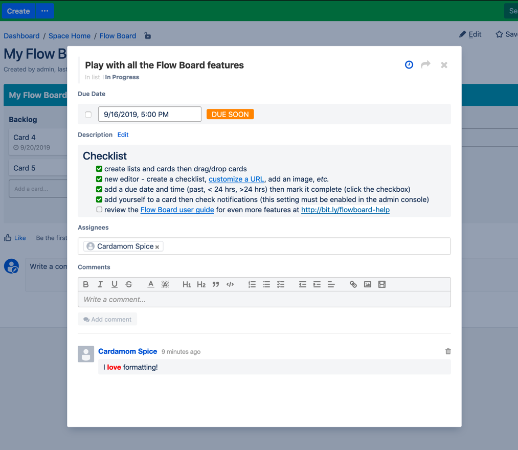Screen dimensions: 518x450
Task: Apply strikethrough formatting to comment
Action: pos(129,284)
